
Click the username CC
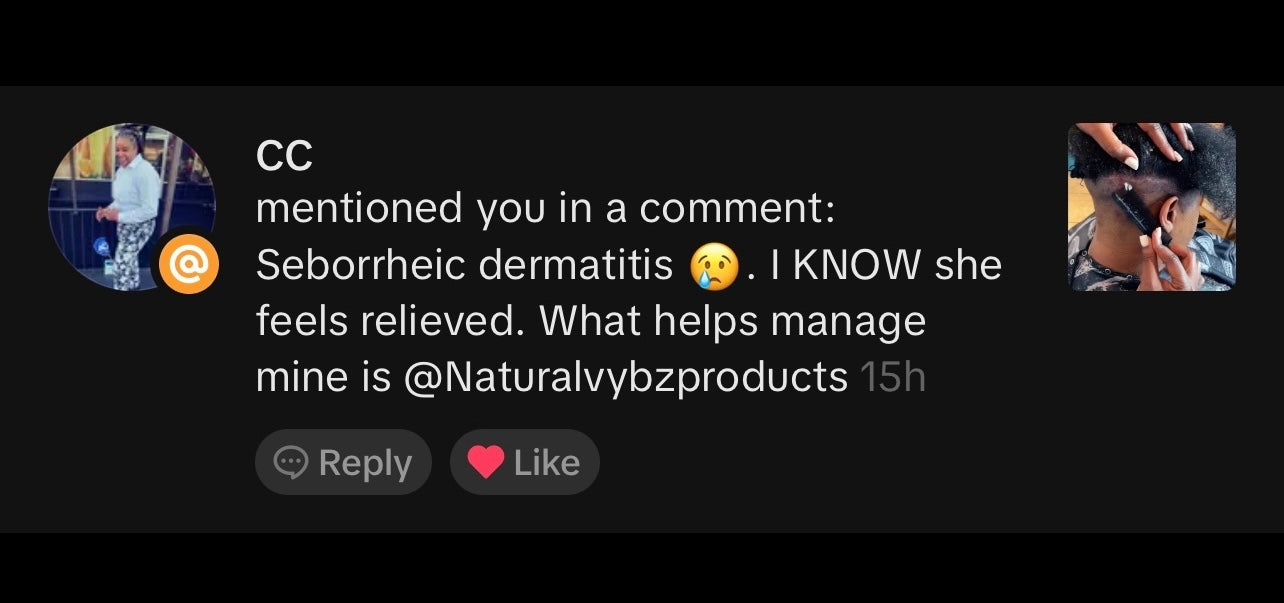click(x=284, y=155)
